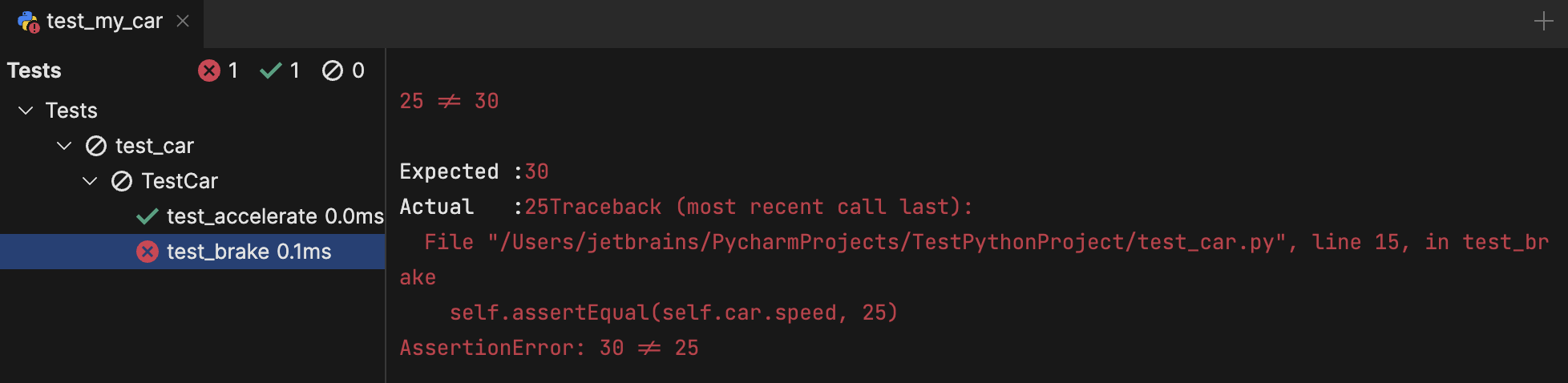Image resolution: width=1568 pixels, height=383 pixels.
Task: Collapse the root Tests tree node
Action: coord(26,111)
